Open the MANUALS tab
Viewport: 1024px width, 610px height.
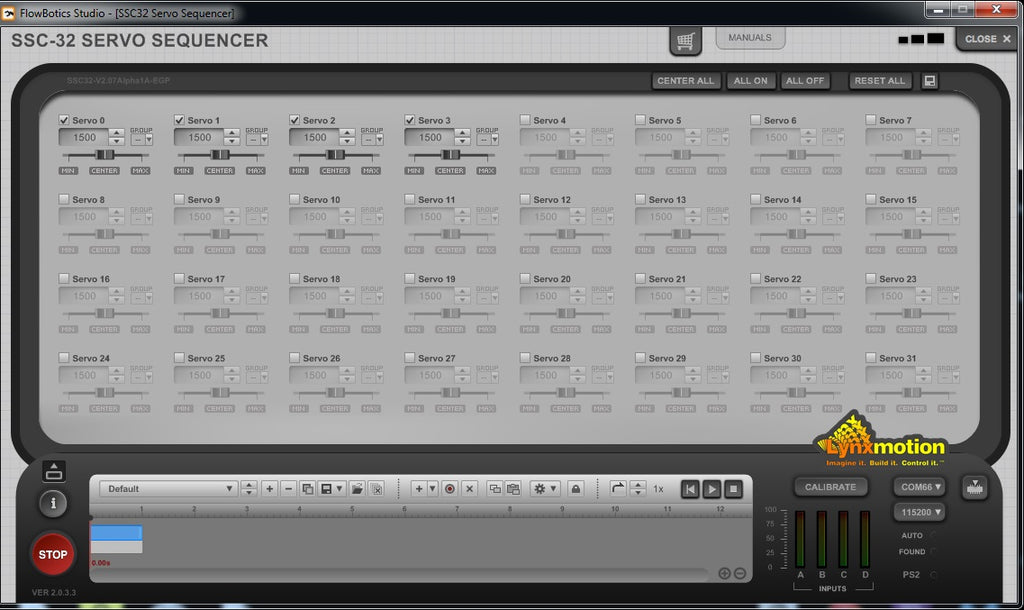749,38
